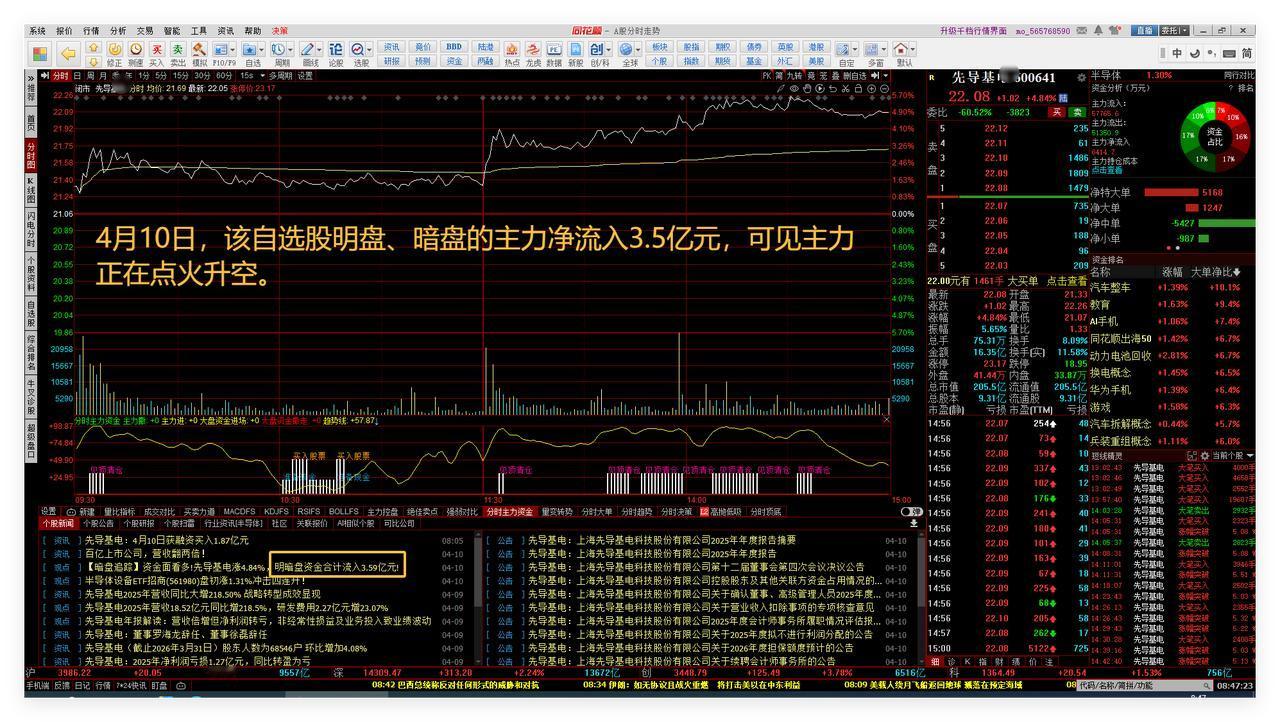
Task: Open the 数据 PE icon
Action: click(x=554, y=49)
